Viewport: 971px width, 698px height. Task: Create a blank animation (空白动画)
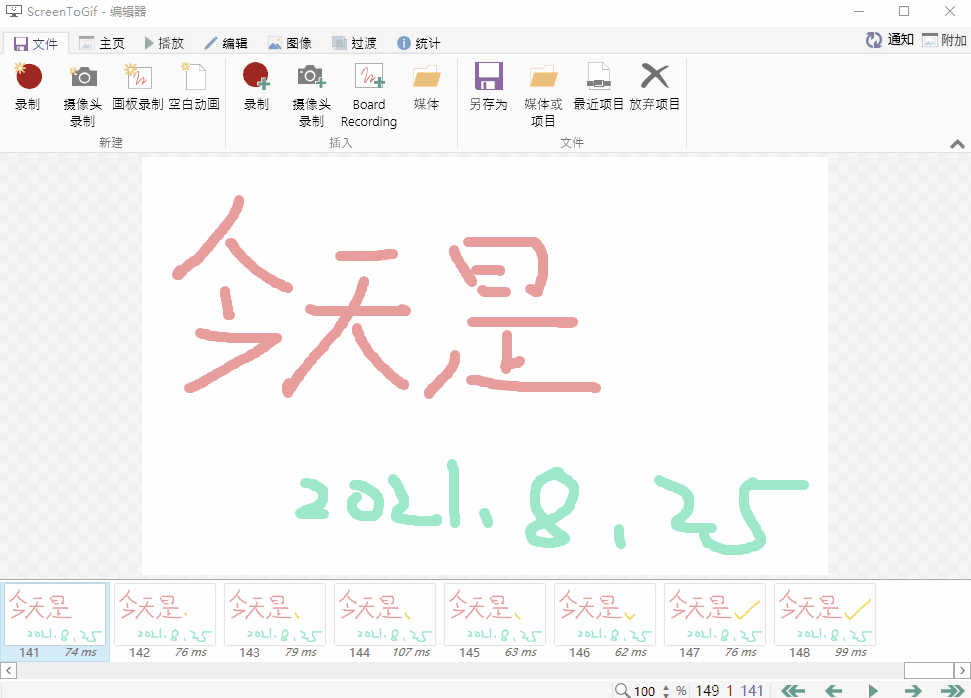(x=194, y=87)
